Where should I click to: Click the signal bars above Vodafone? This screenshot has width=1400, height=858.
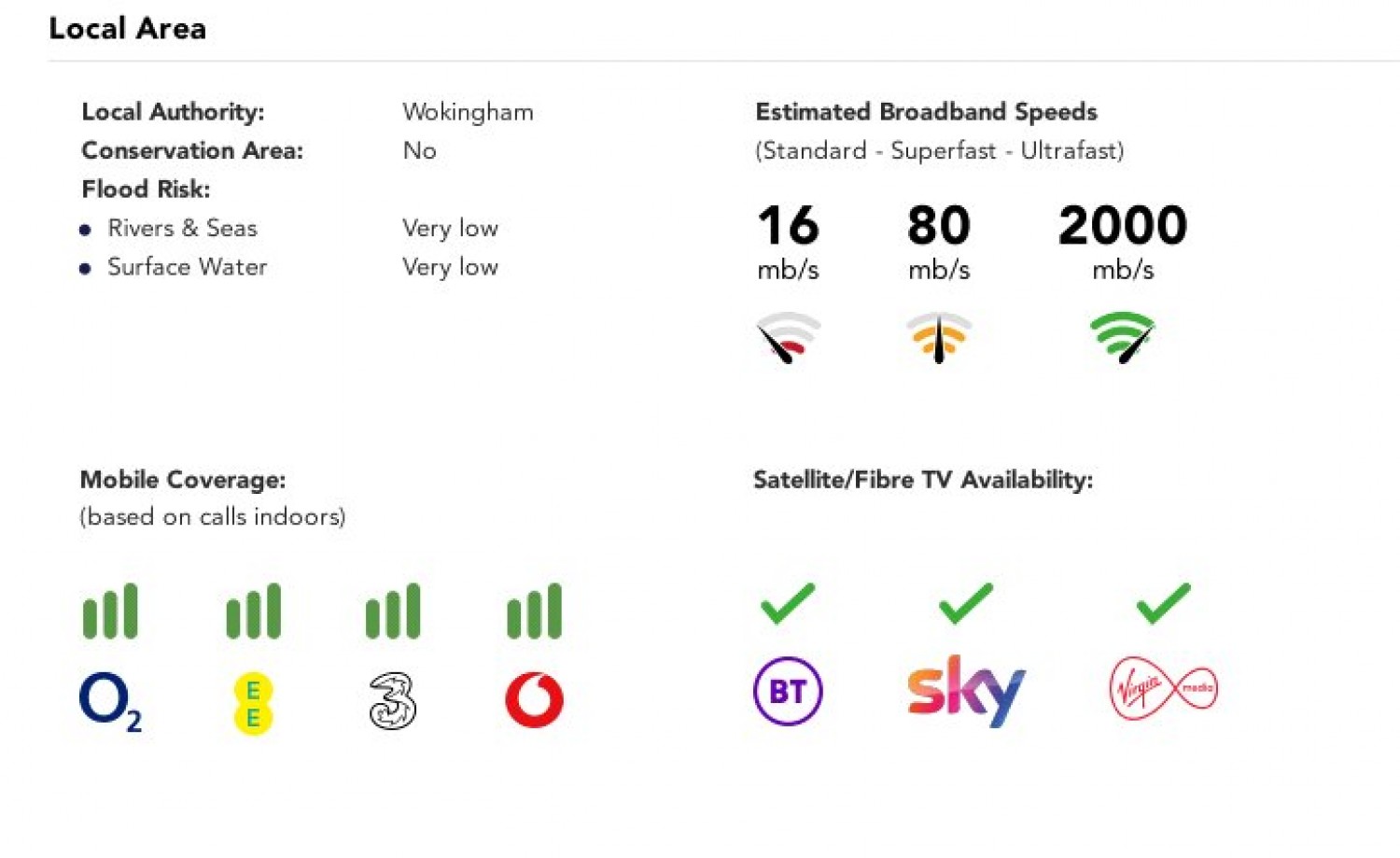pyautogui.click(x=534, y=612)
